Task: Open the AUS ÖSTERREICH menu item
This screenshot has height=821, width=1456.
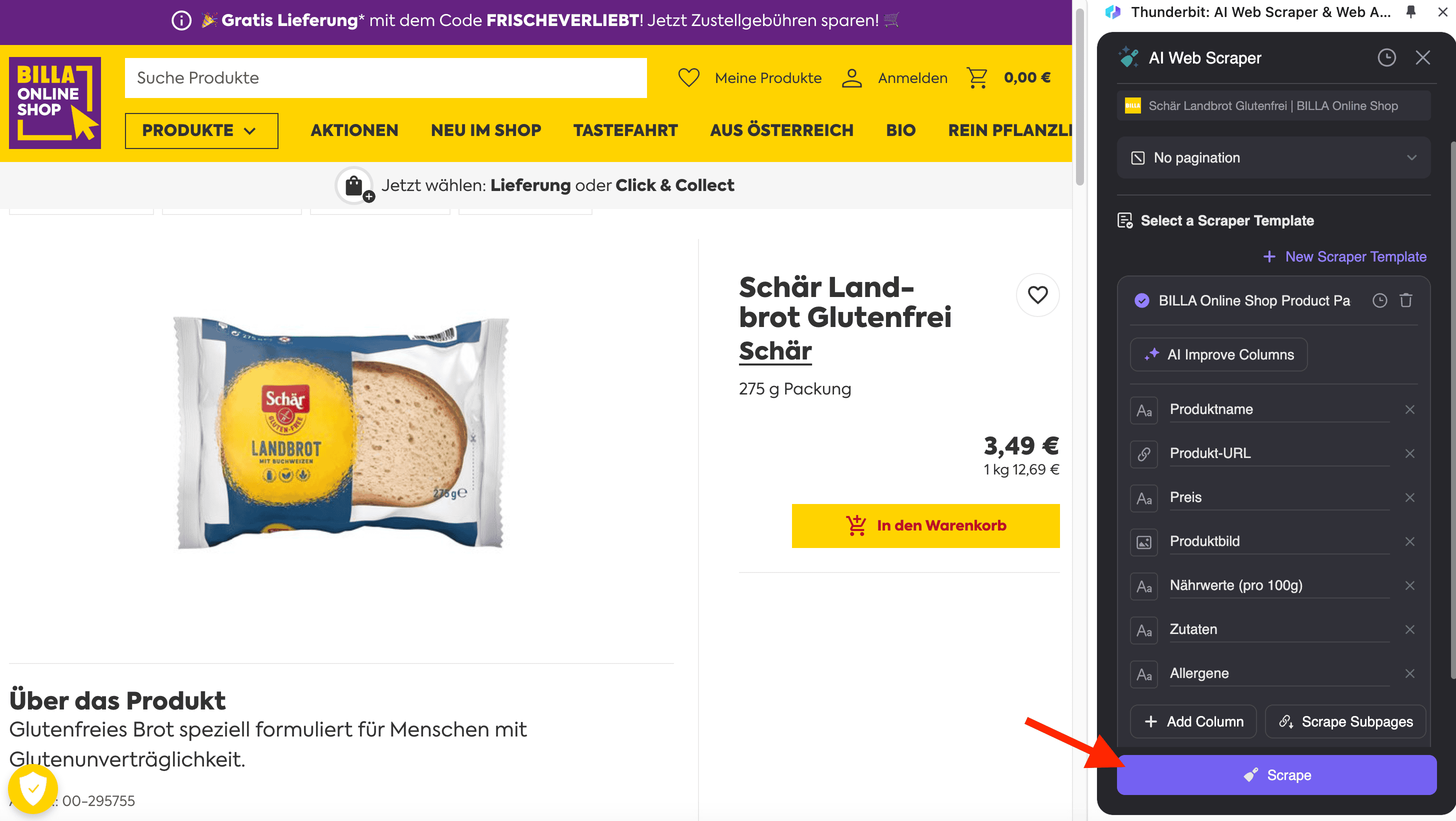Action: point(781,130)
